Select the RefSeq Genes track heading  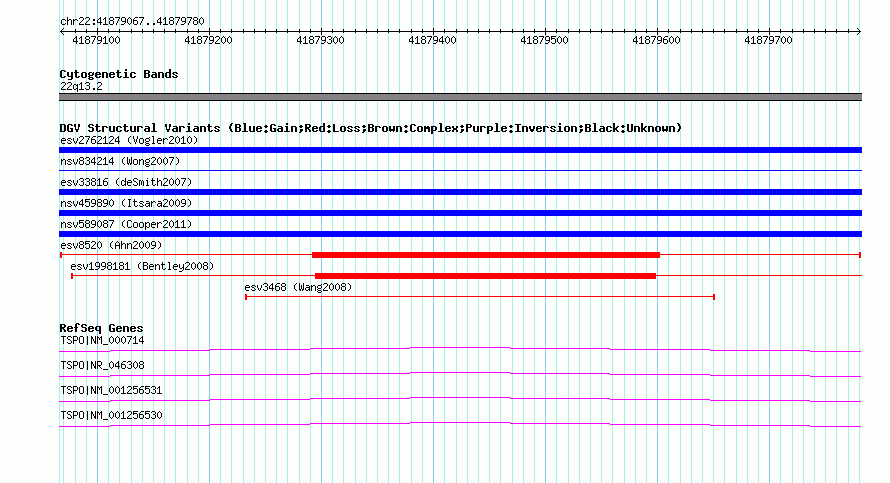(x=101, y=328)
